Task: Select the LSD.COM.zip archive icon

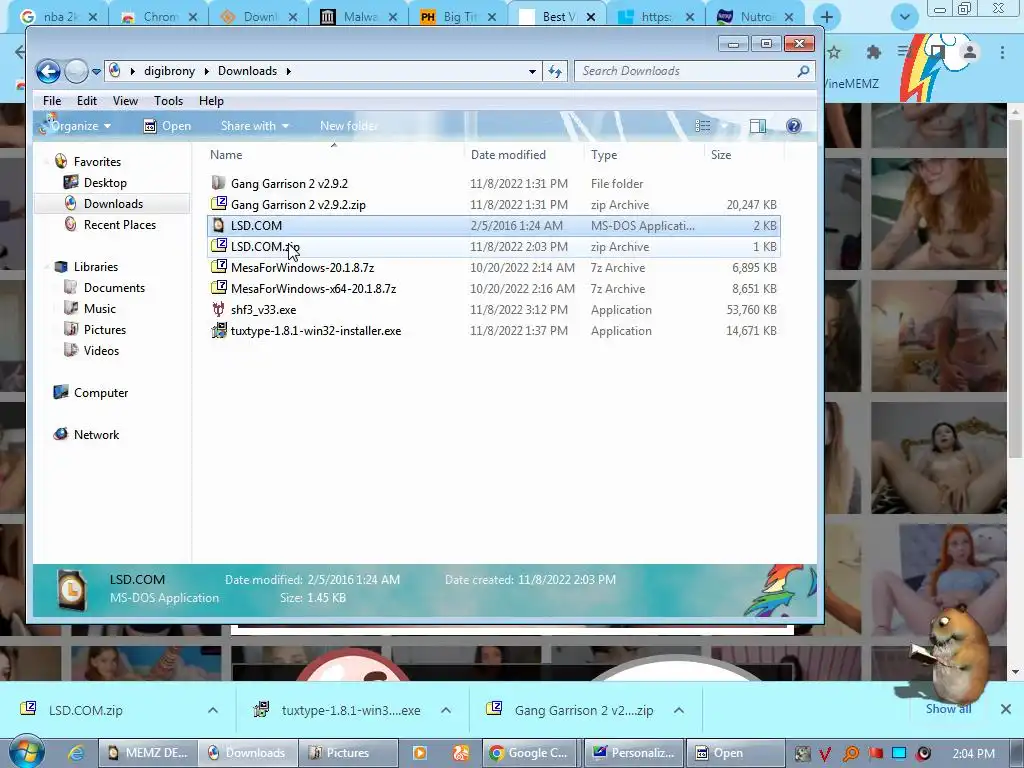Action: (x=219, y=246)
